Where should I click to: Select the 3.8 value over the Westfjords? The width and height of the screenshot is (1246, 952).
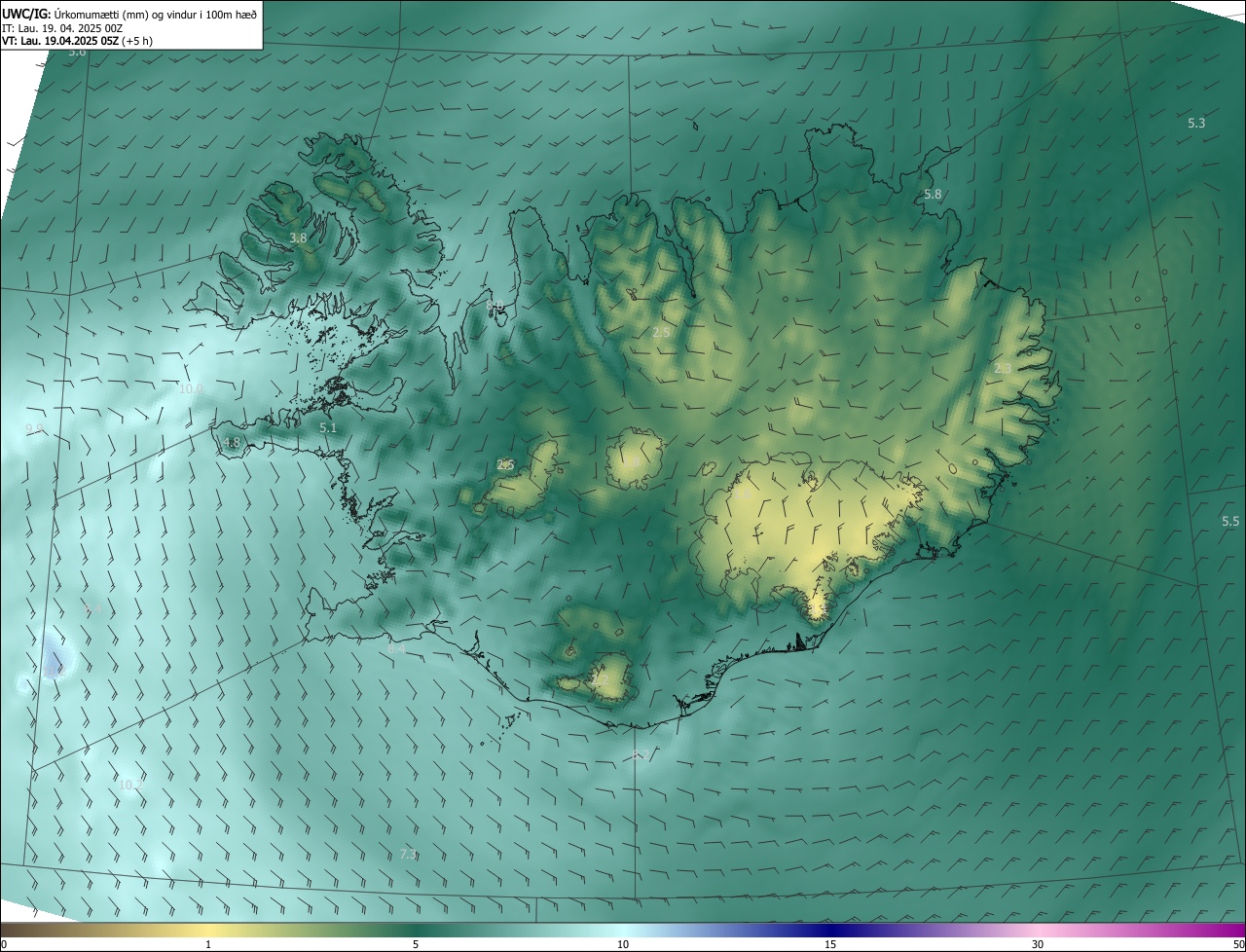[298, 238]
